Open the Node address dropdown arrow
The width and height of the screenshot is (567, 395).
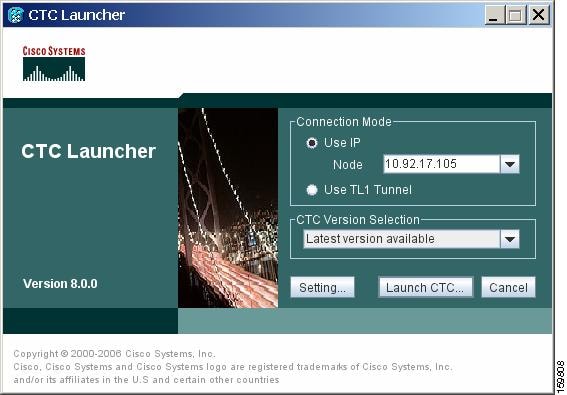510,164
